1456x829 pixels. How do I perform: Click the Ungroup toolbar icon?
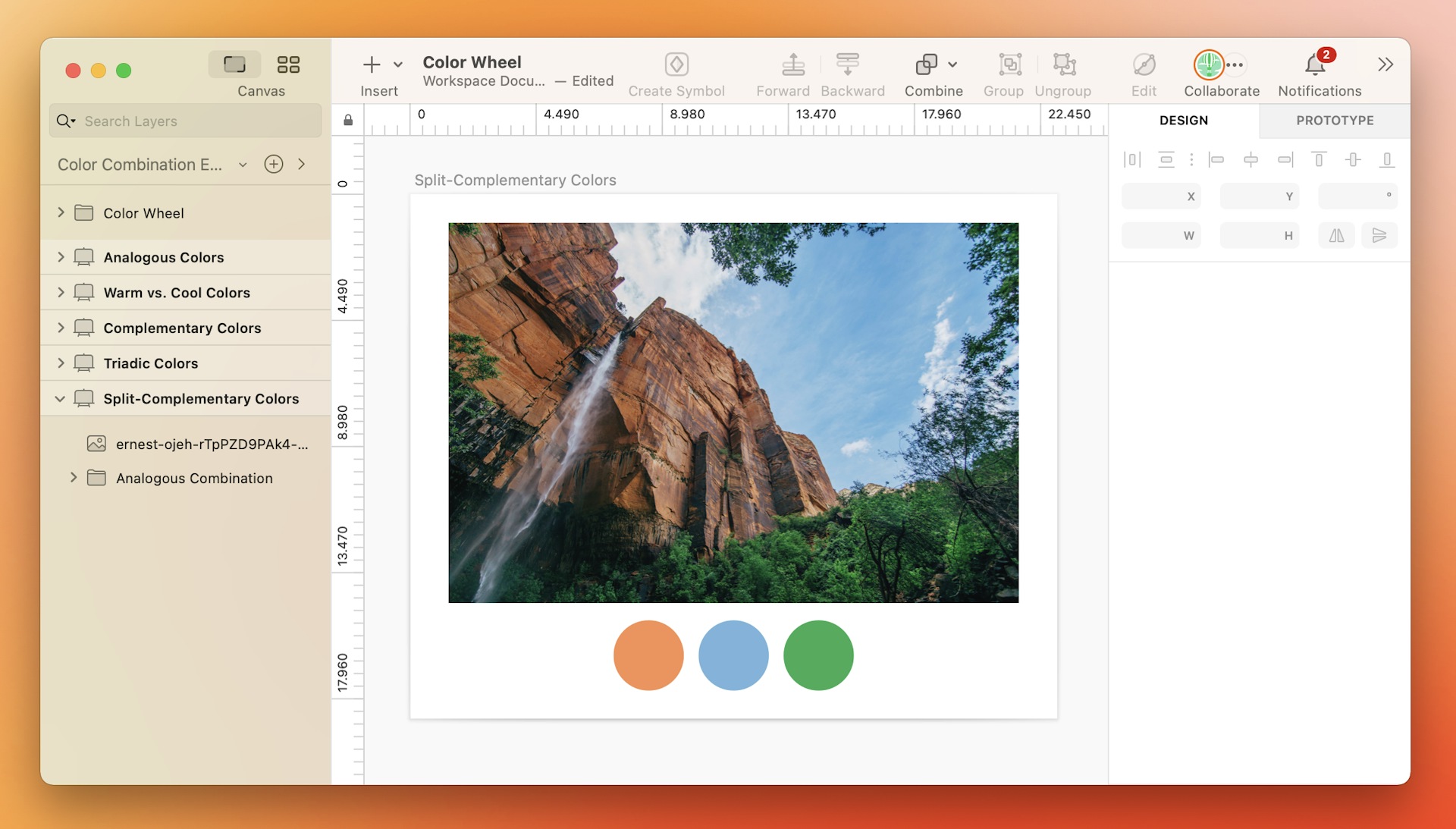tap(1064, 64)
